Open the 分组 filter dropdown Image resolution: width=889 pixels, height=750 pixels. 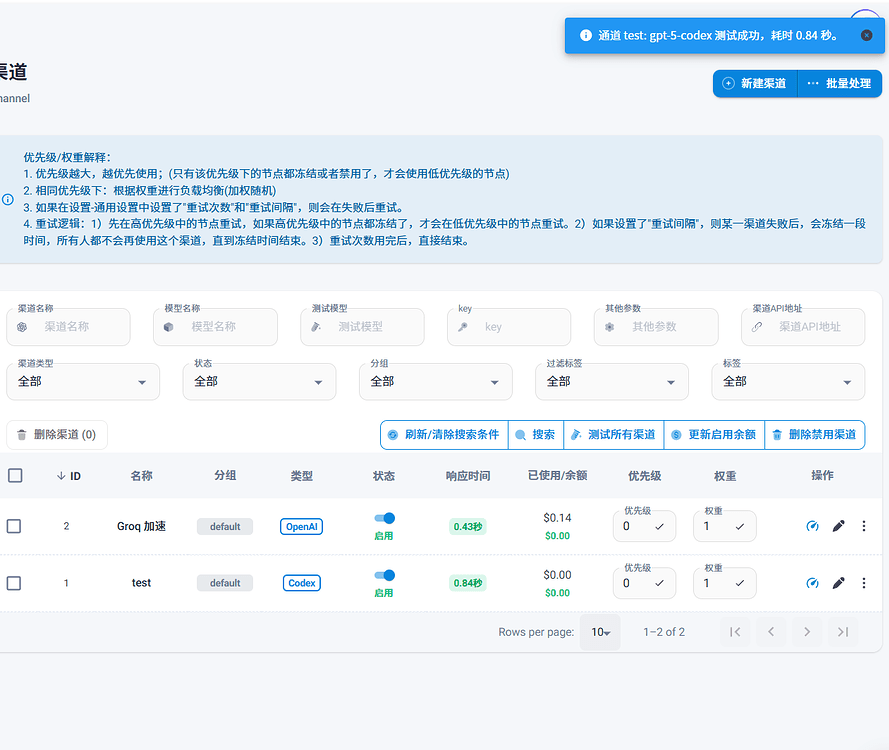tap(435, 382)
